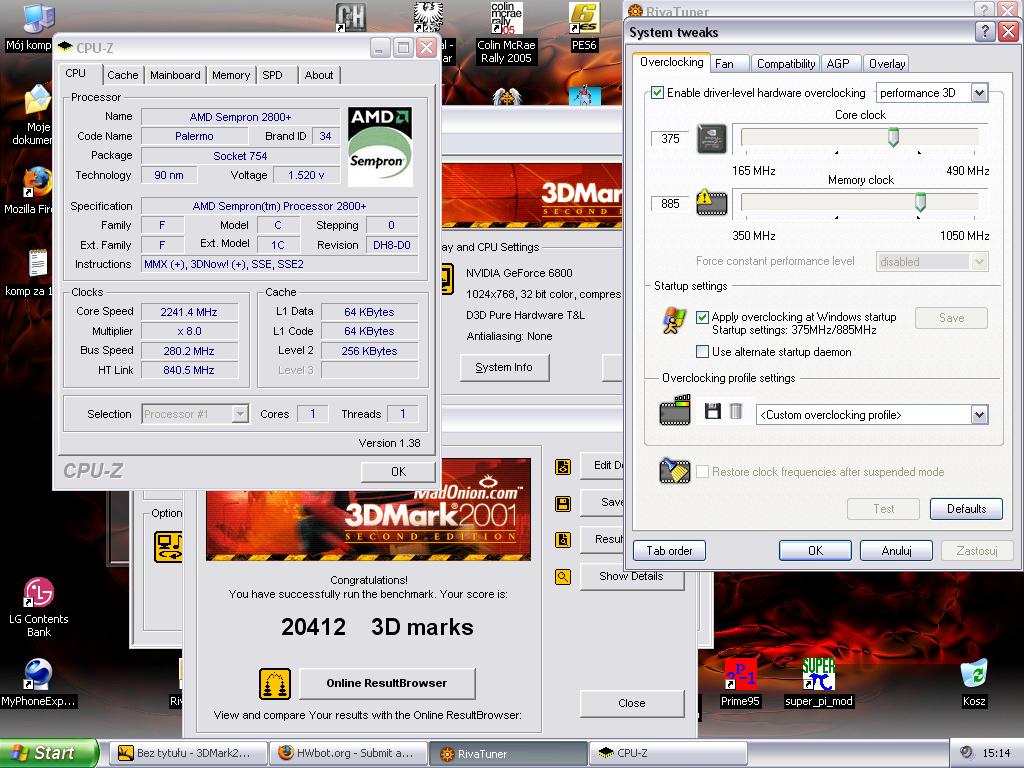This screenshot has width=1024, height=768.
Task: Save overclocking profile with floppy icon
Action: click(x=712, y=411)
